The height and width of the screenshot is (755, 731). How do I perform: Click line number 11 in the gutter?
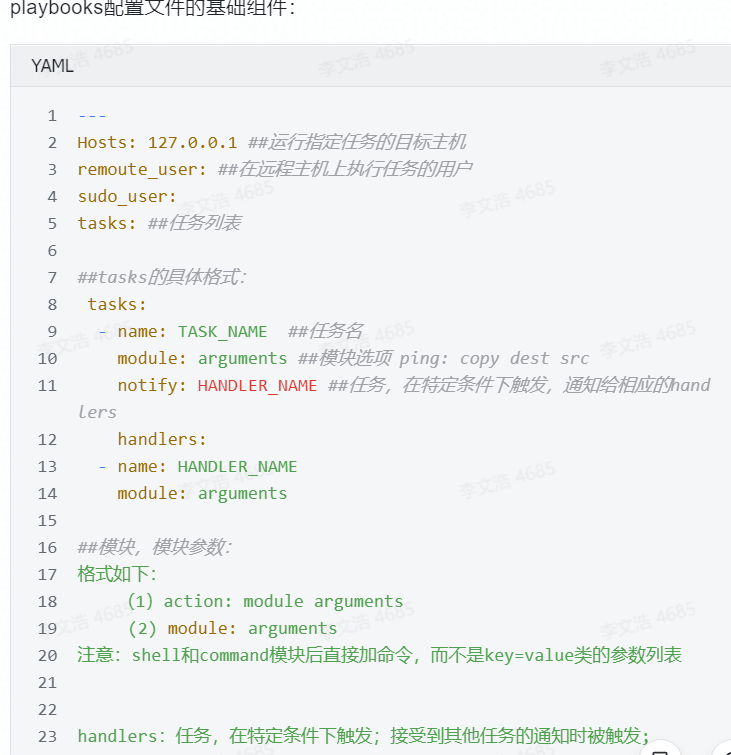[47, 385]
